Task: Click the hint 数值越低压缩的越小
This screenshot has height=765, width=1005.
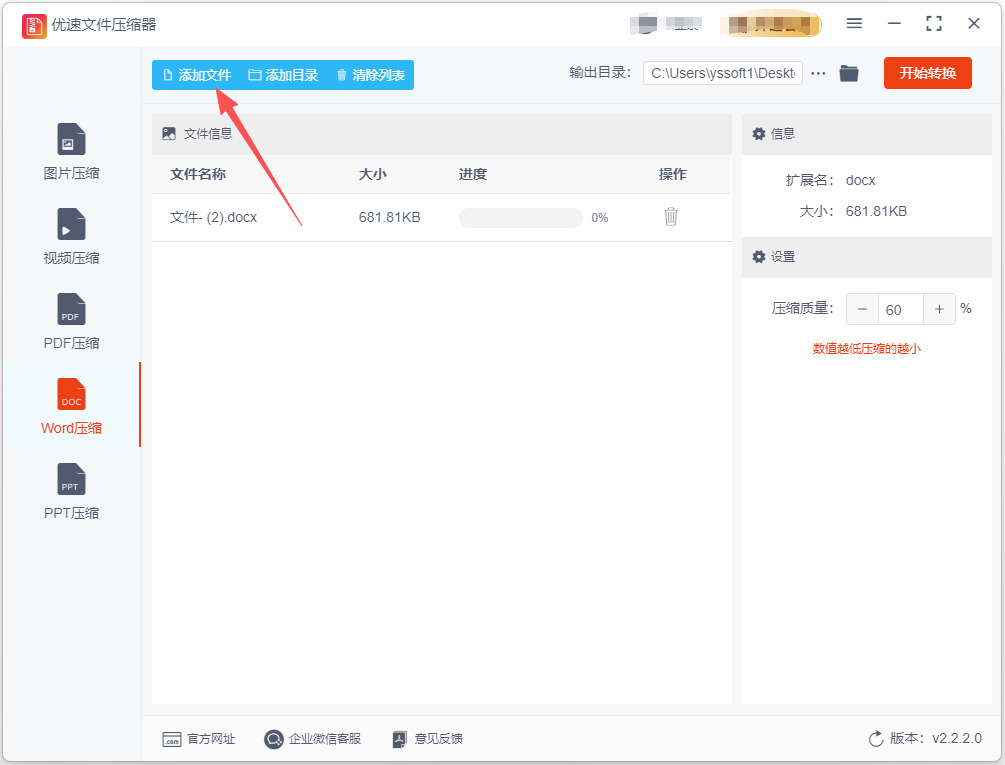Action: click(x=867, y=349)
